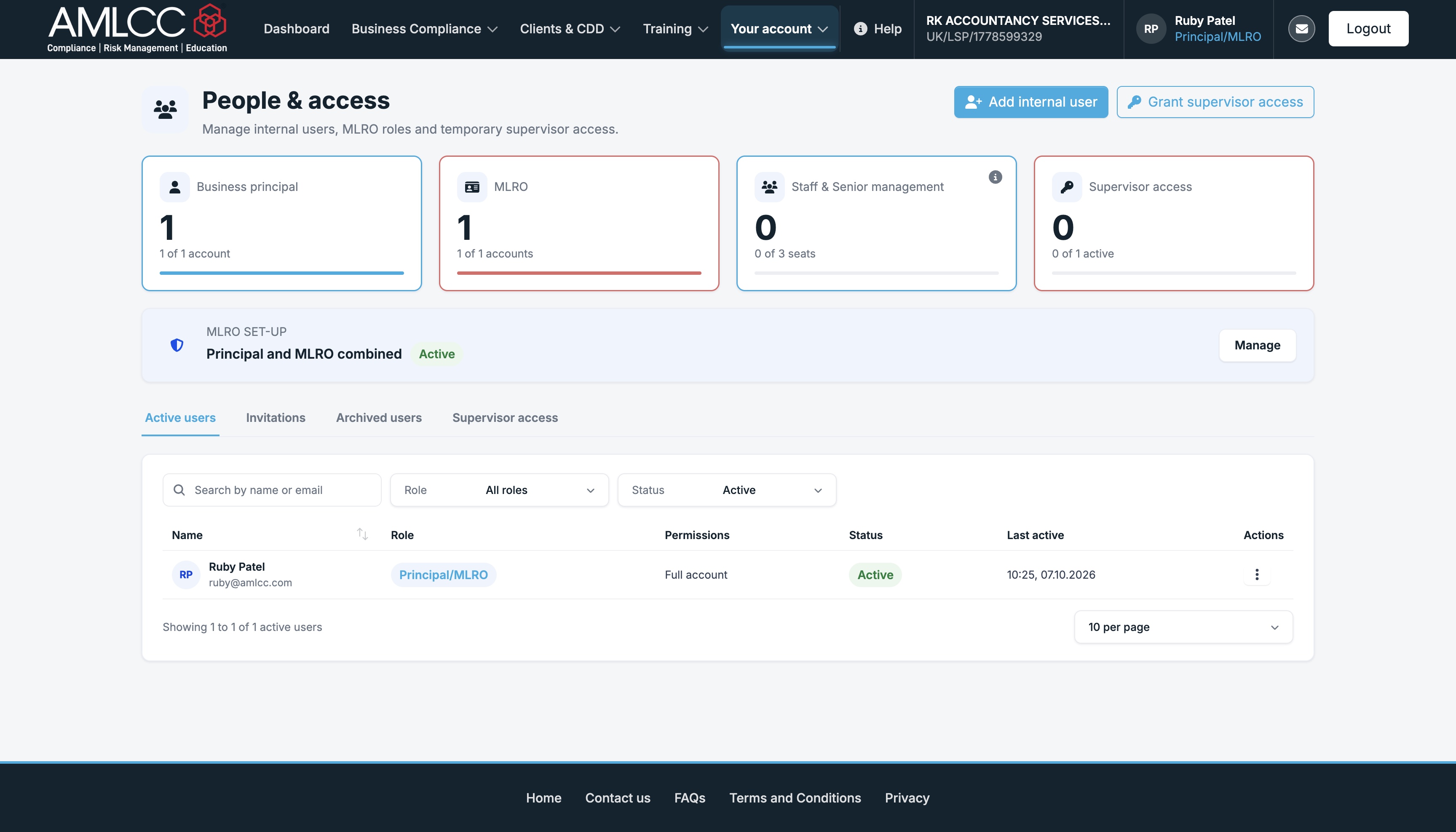The width and height of the screenshot is (1456, 832).
Task: Click the MLRO card progress bar
Action: coord(578,273)
